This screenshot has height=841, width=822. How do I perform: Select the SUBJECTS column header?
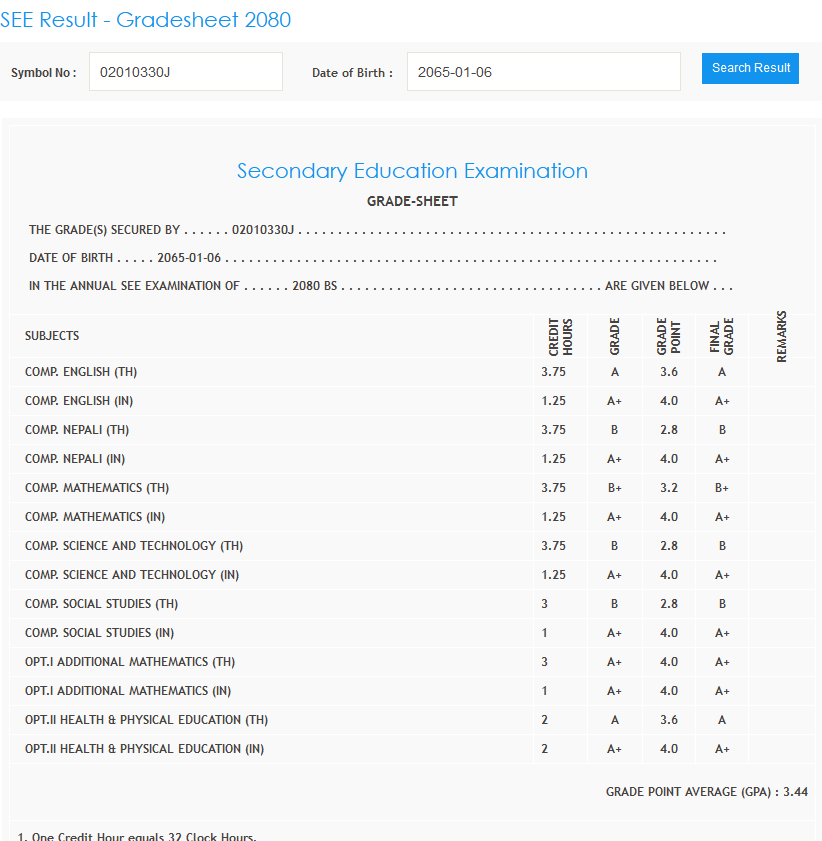point(52,336)
